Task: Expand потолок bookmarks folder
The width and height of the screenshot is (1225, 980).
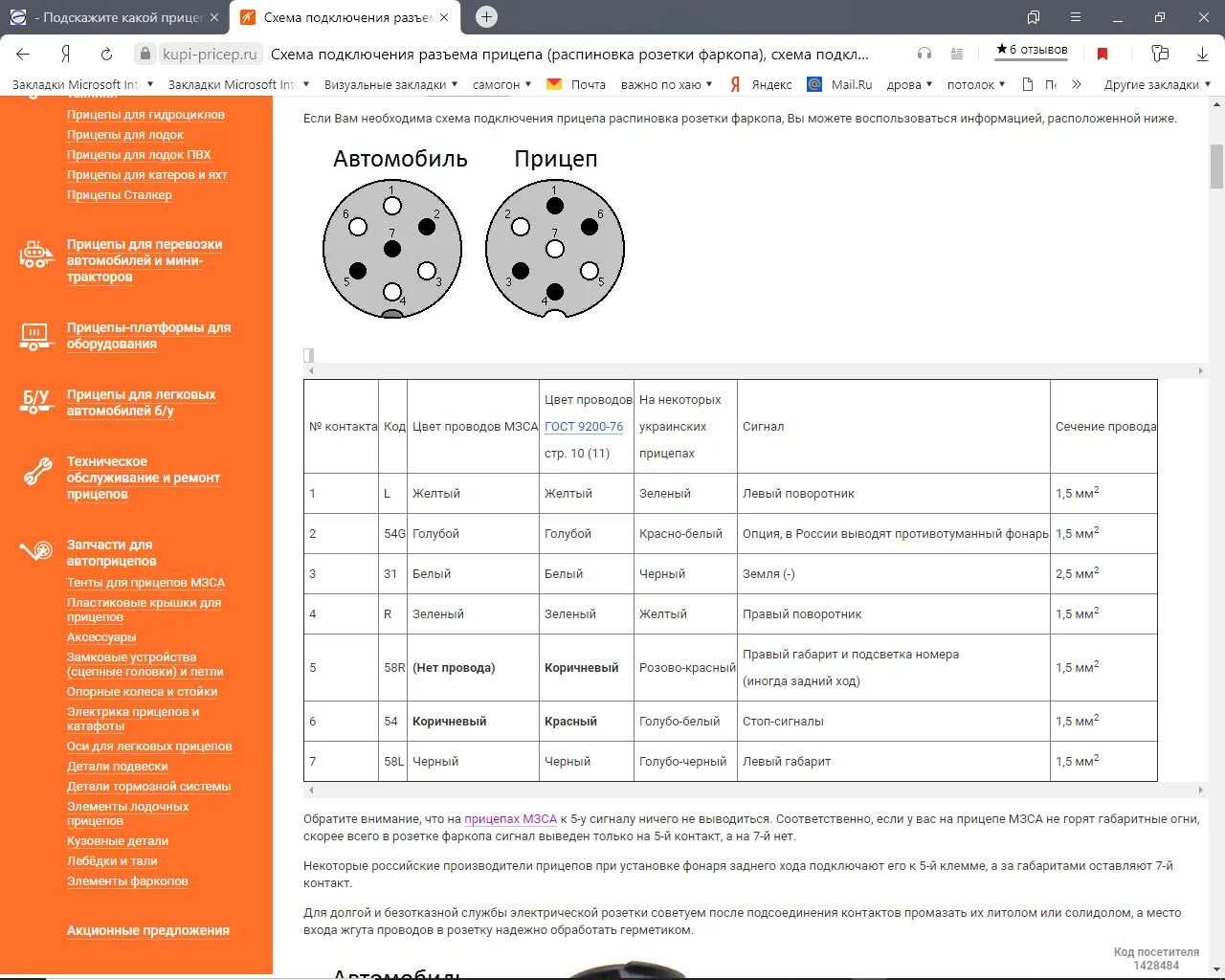Action: pos(976,84)
